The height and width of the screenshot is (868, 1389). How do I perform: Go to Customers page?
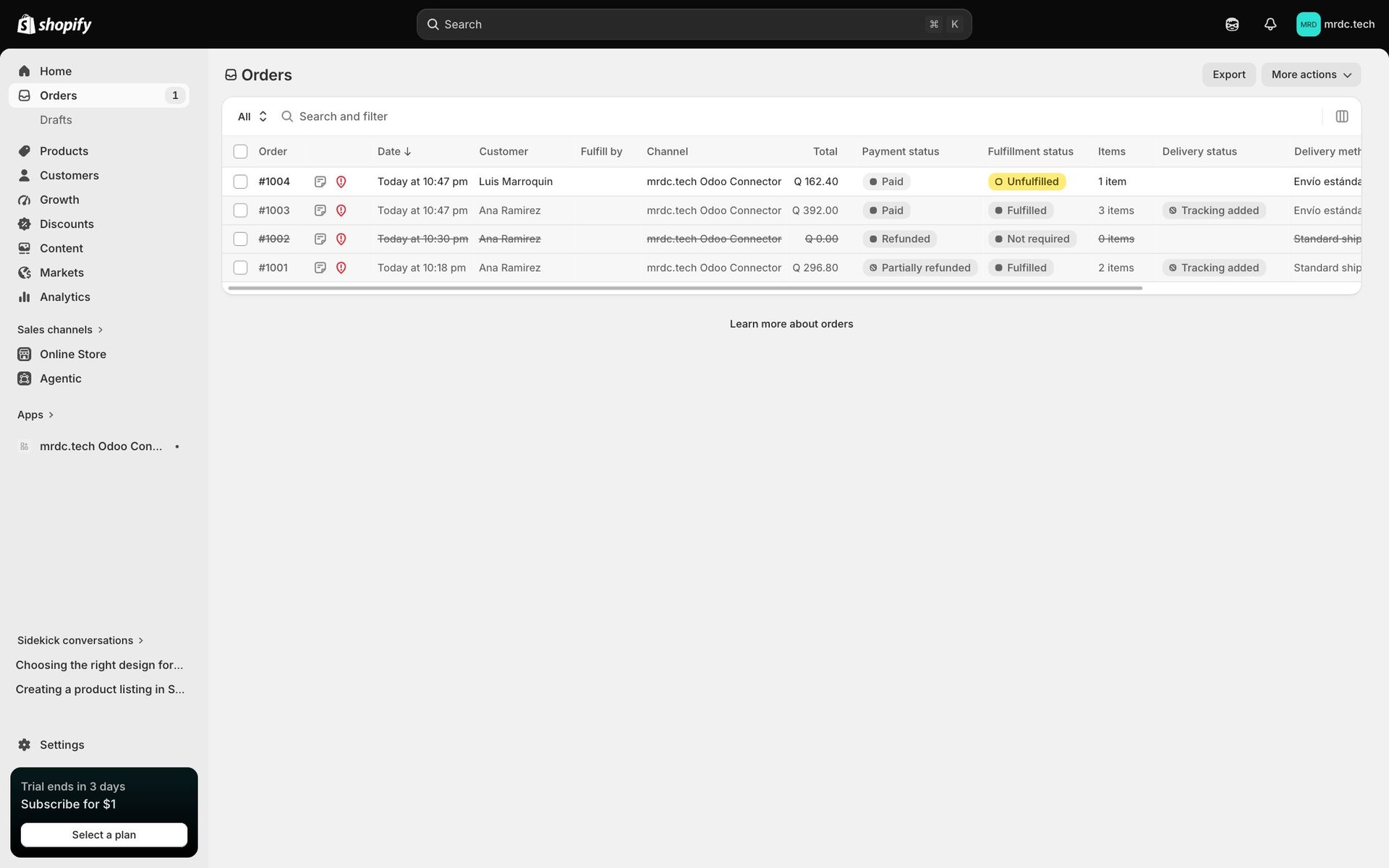(x=69, y=175)
